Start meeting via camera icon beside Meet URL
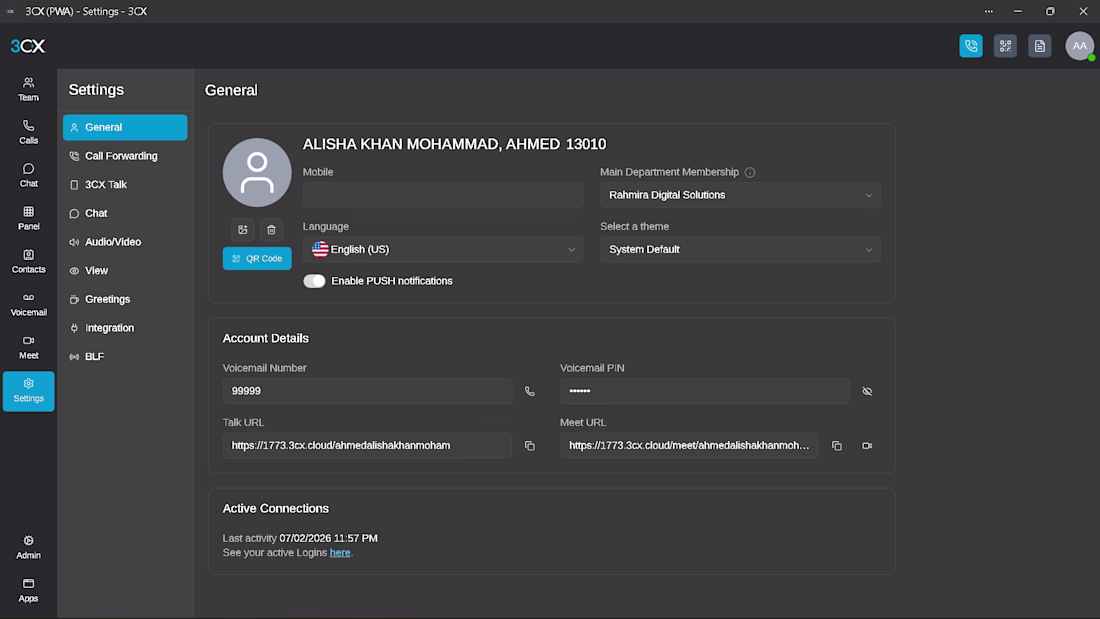1100x619 pixels. [x=867, y=446]
